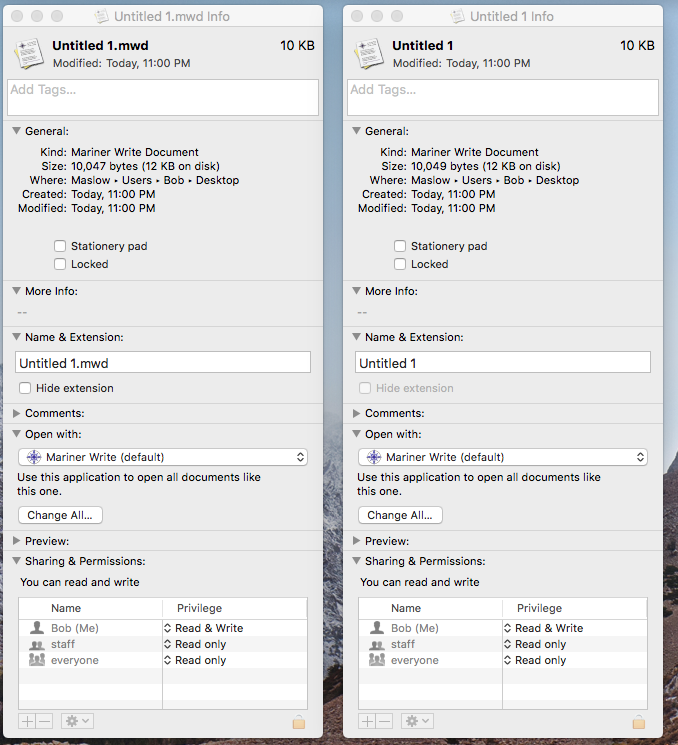678x745 pixels.
Task: Remove user with minus button in Untitled 1.mwd Info
Action: [x=44, y=721]
